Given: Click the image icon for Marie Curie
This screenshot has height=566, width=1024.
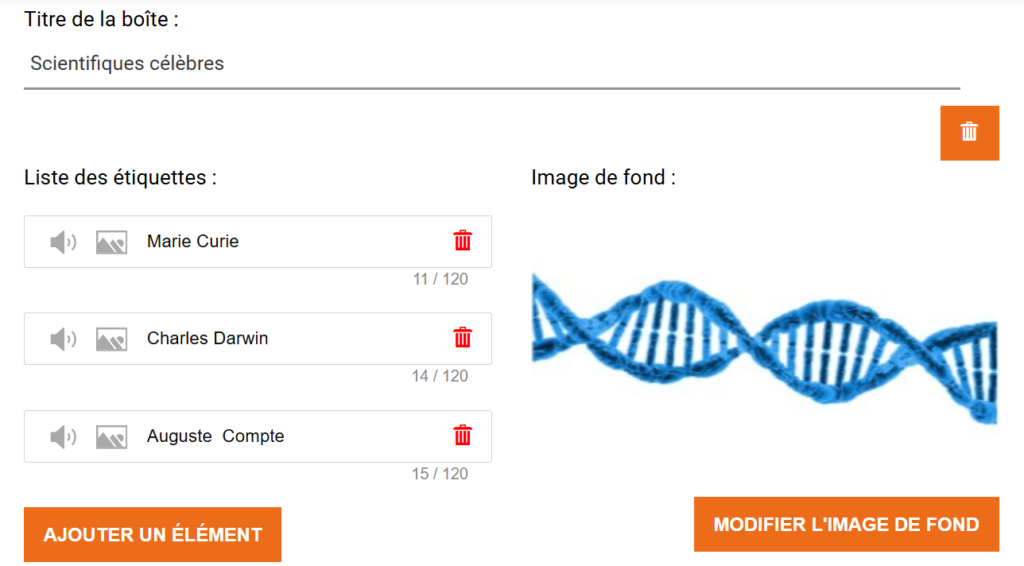Looking at the screenshot, I should tap(111, 242).
